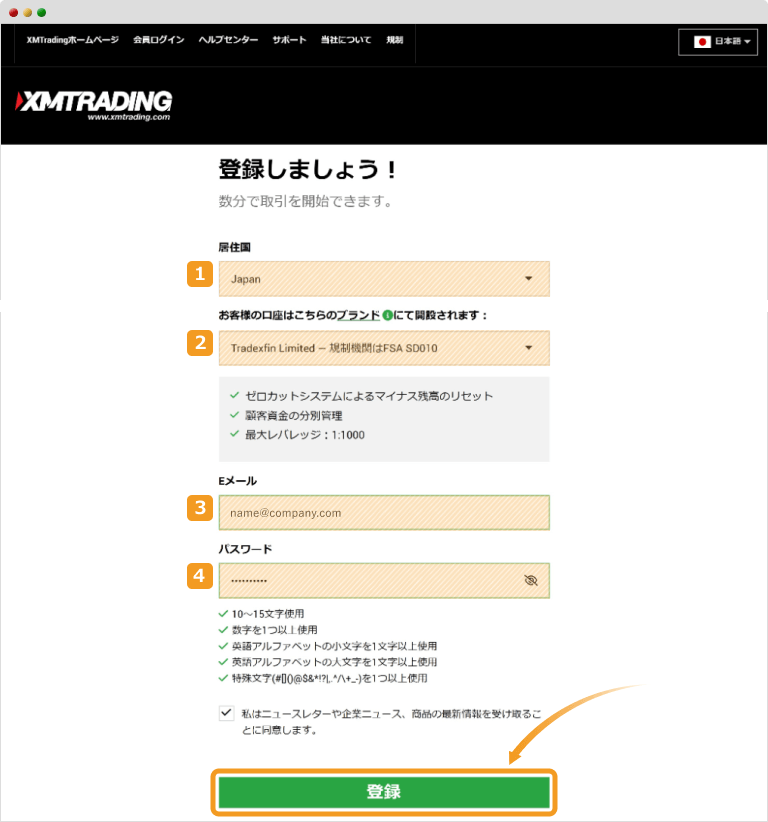This screenshot has width=768, height=822.
Task: Click the green window zoom button
Action: coord(42,13)
